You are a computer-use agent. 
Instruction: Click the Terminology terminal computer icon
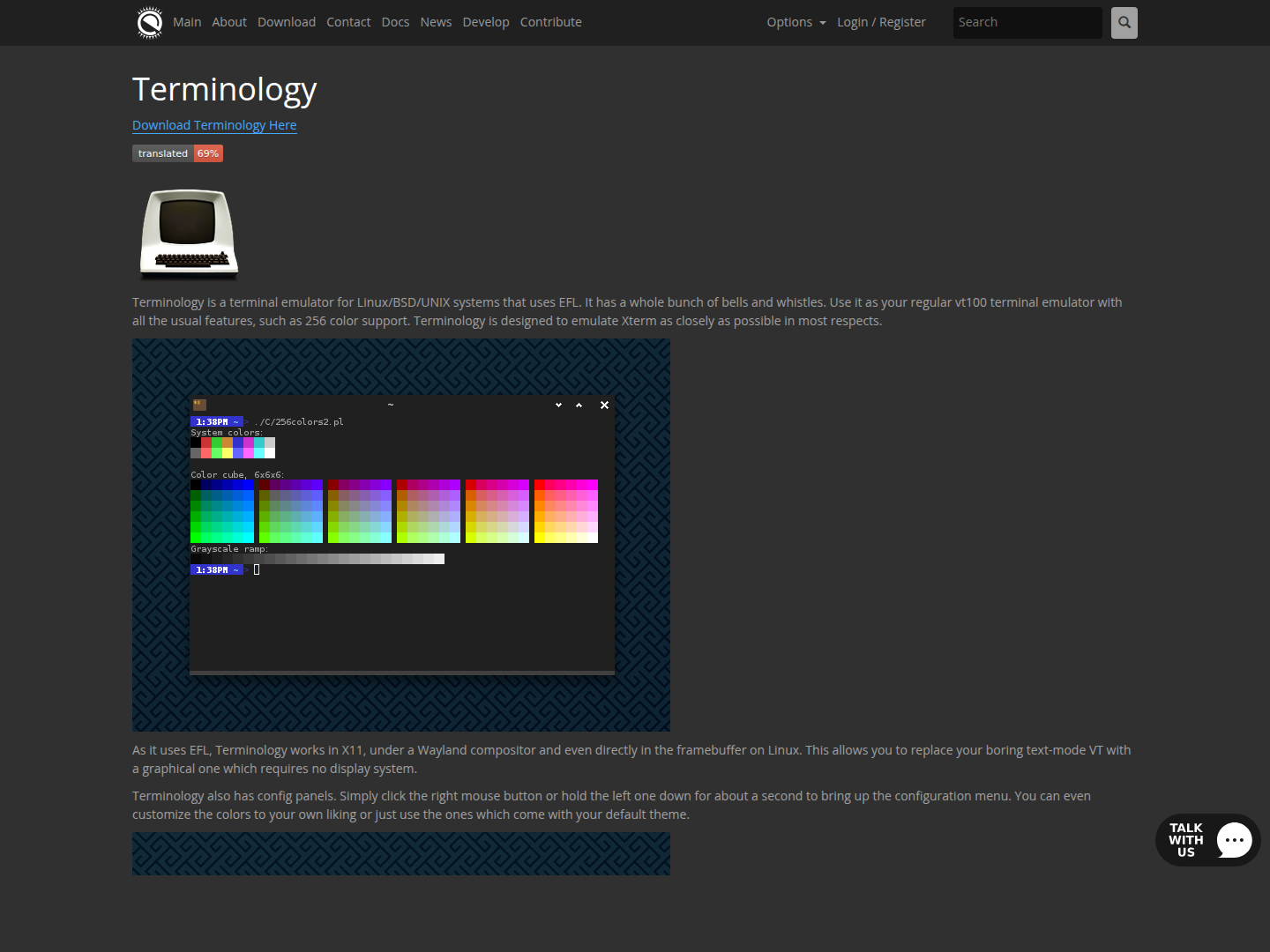[189, 234]
